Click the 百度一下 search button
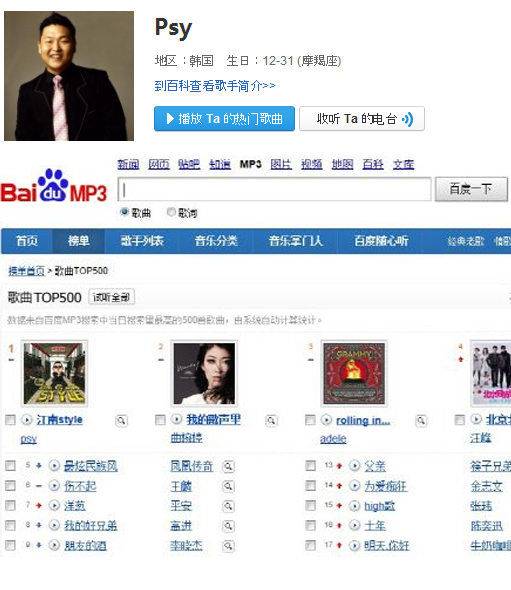511x590 pixels. click(471, 189)
